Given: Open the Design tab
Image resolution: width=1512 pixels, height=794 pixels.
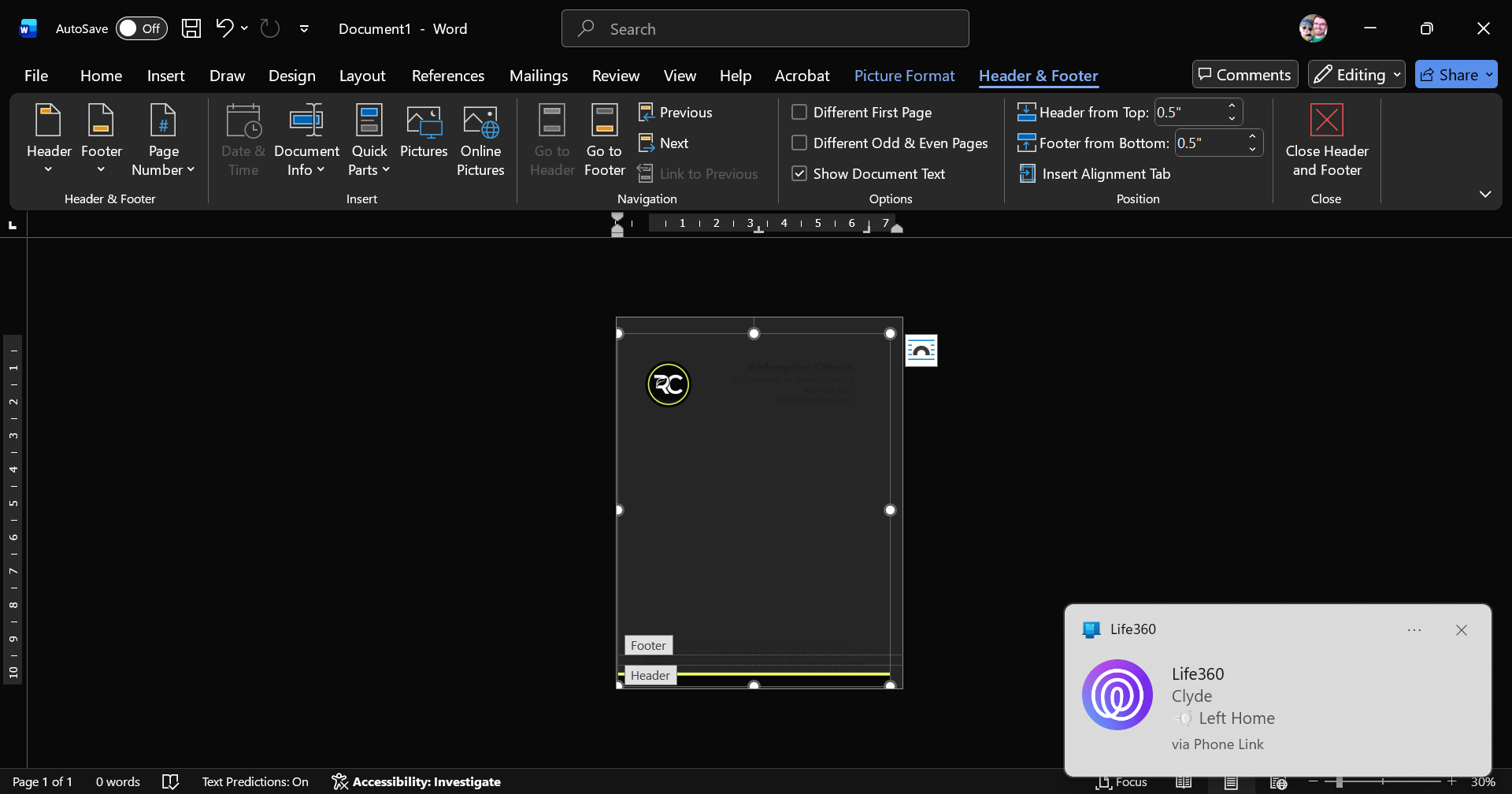Looking at the screenshot, I should pyautogui.click(x=291, y=76).
